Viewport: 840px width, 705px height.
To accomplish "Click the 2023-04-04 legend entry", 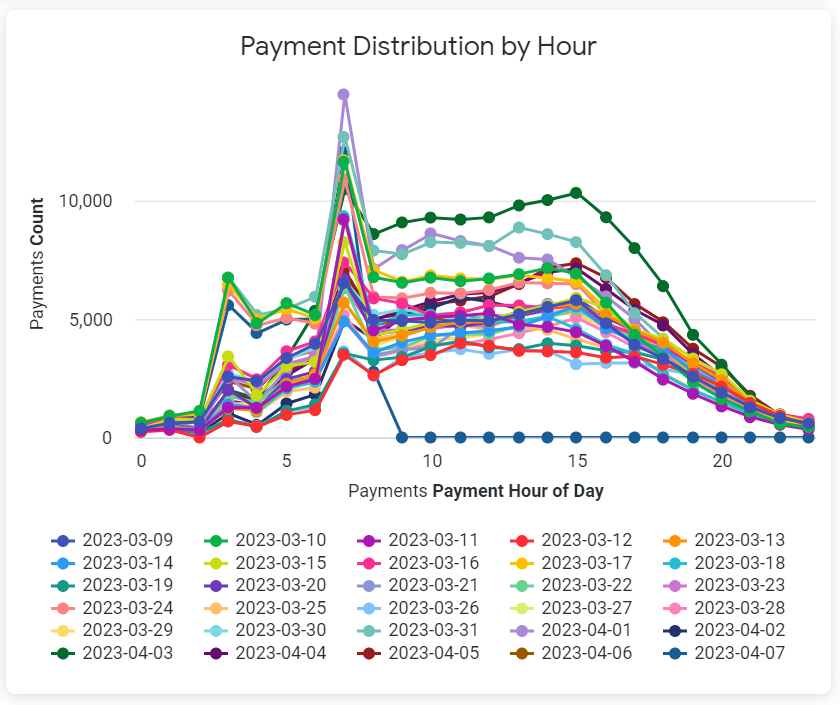I will [x=265, y=653].
